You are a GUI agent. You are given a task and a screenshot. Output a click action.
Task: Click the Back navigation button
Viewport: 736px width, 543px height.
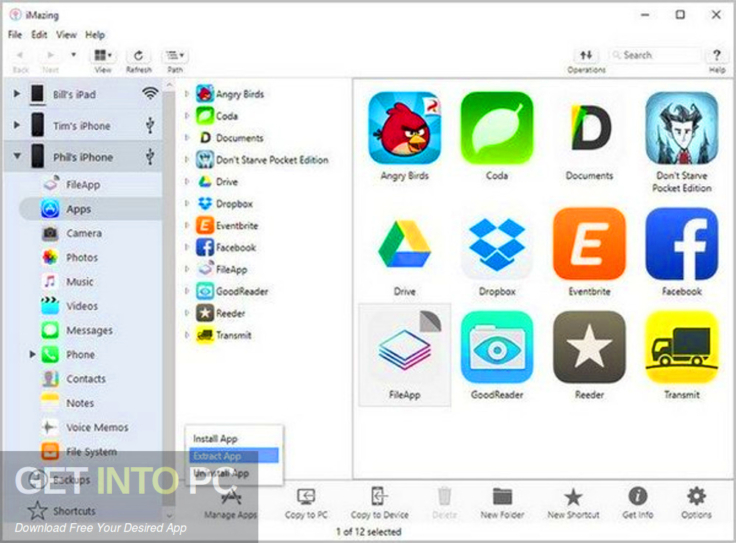pyautogui.click(x=20, y=60)
